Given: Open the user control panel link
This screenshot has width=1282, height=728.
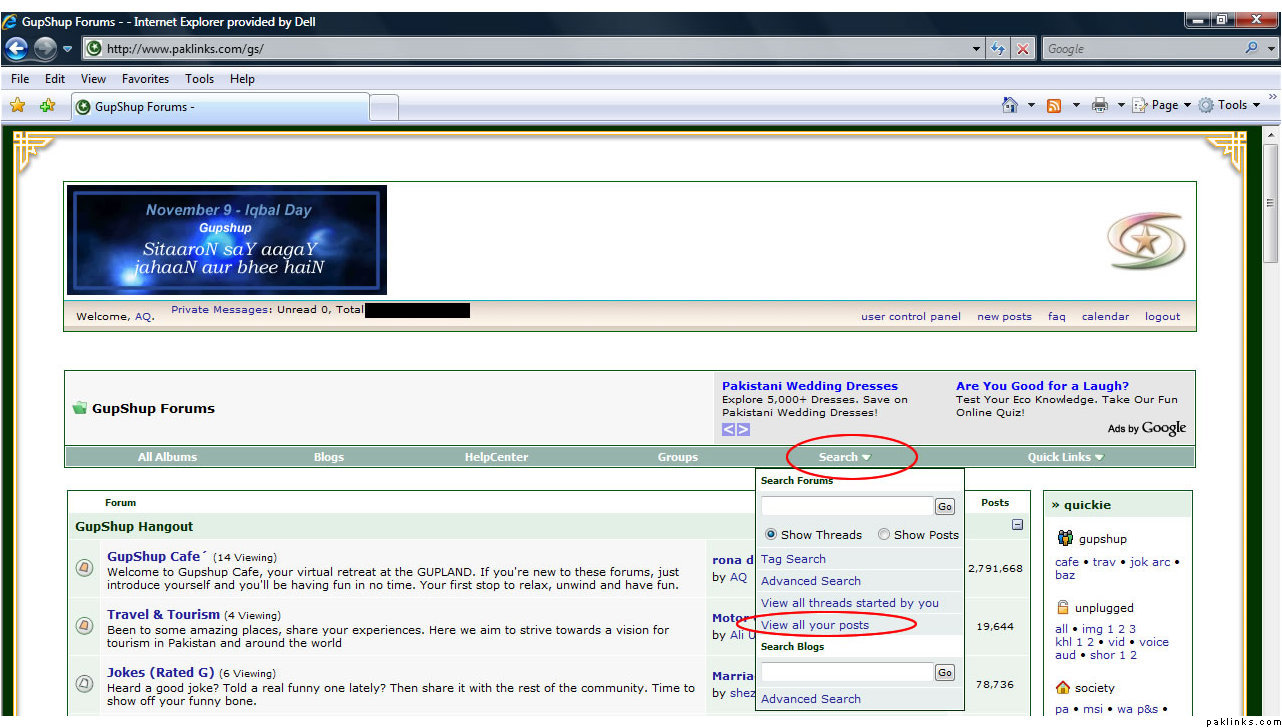Looking at the screenshot, I should click(x=910, y=317).
